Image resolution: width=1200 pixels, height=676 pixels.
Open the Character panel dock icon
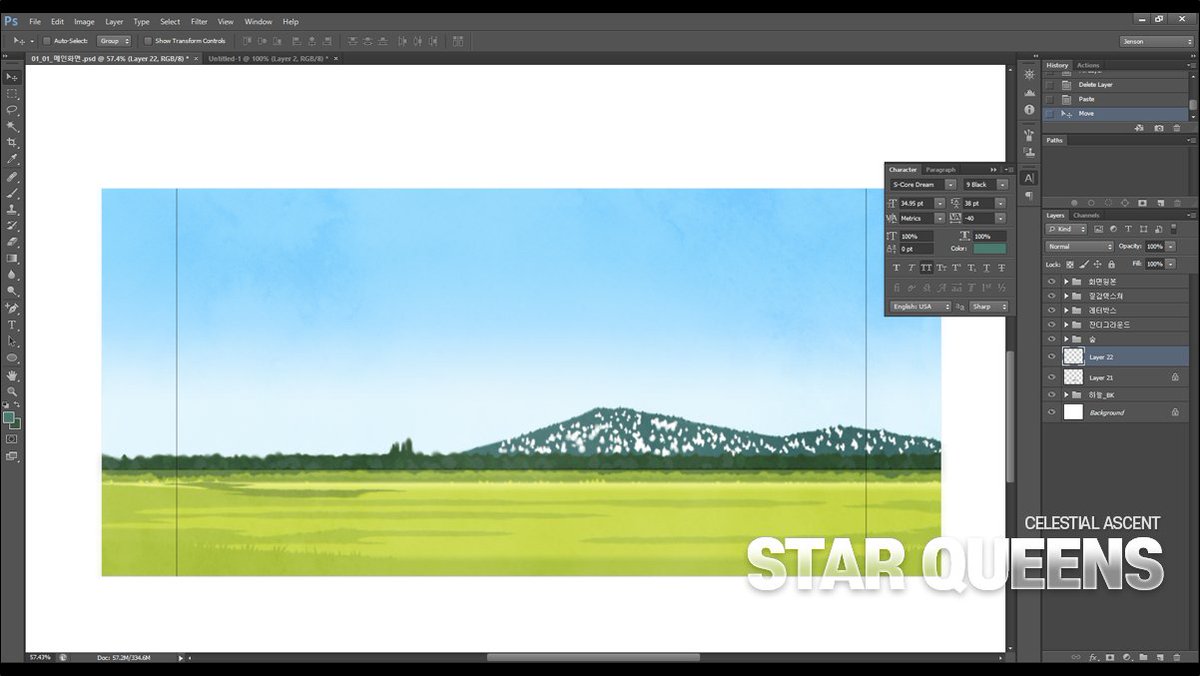tap(1029, 178)
